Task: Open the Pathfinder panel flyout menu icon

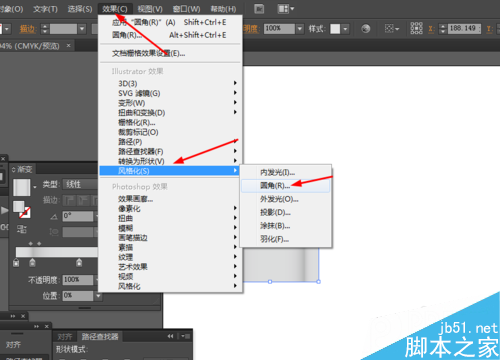Action: pyautogui.click(x=185, y=336)
